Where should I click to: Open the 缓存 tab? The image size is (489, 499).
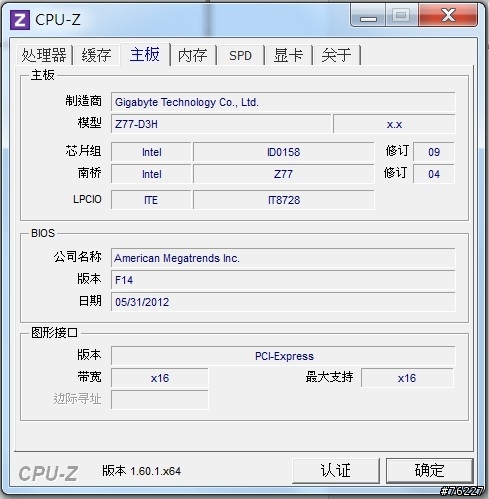(96, 55)
